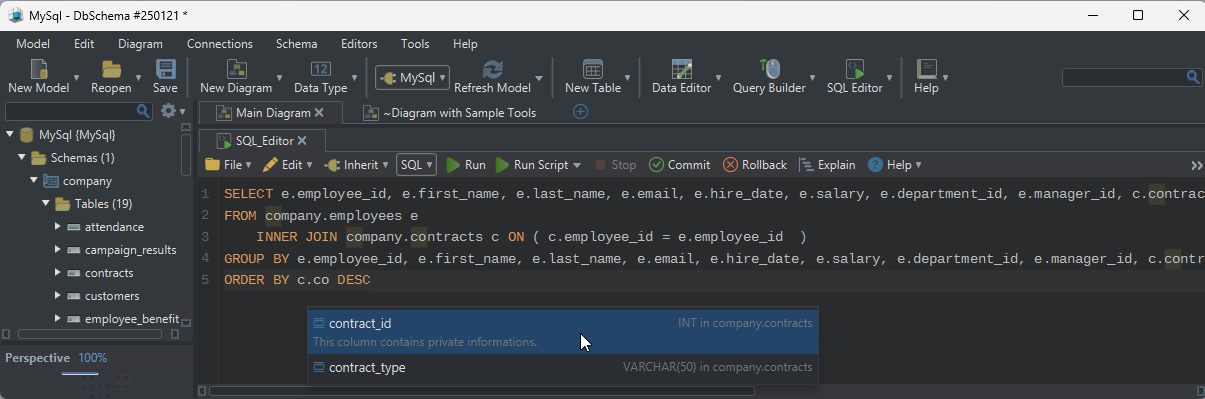This screenshot has width=1205, height=399.
Task: Click the Run query button
Action: (x=465, y=165)
